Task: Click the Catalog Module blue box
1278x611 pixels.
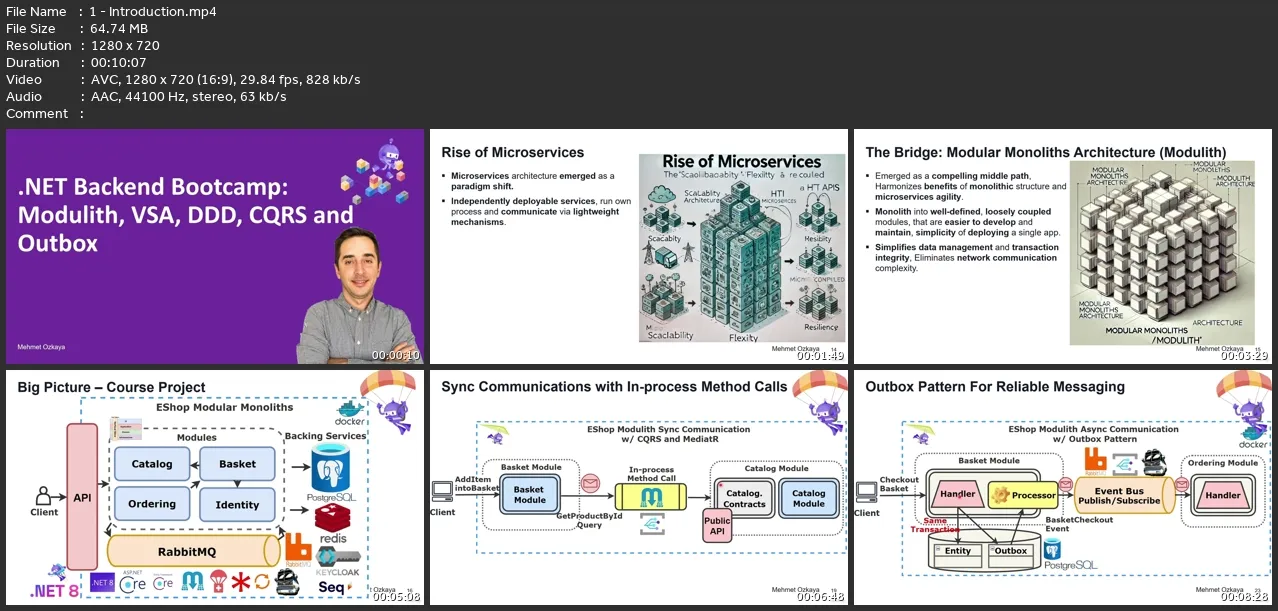Action: [x=809, y=498]
